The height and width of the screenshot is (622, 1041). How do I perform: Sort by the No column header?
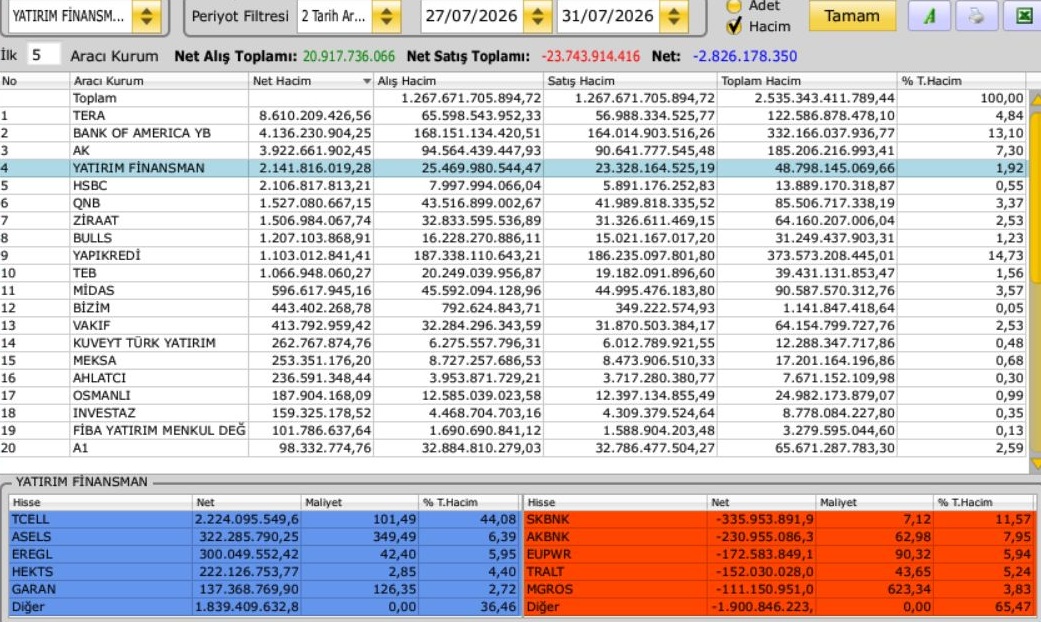point(35,81)
